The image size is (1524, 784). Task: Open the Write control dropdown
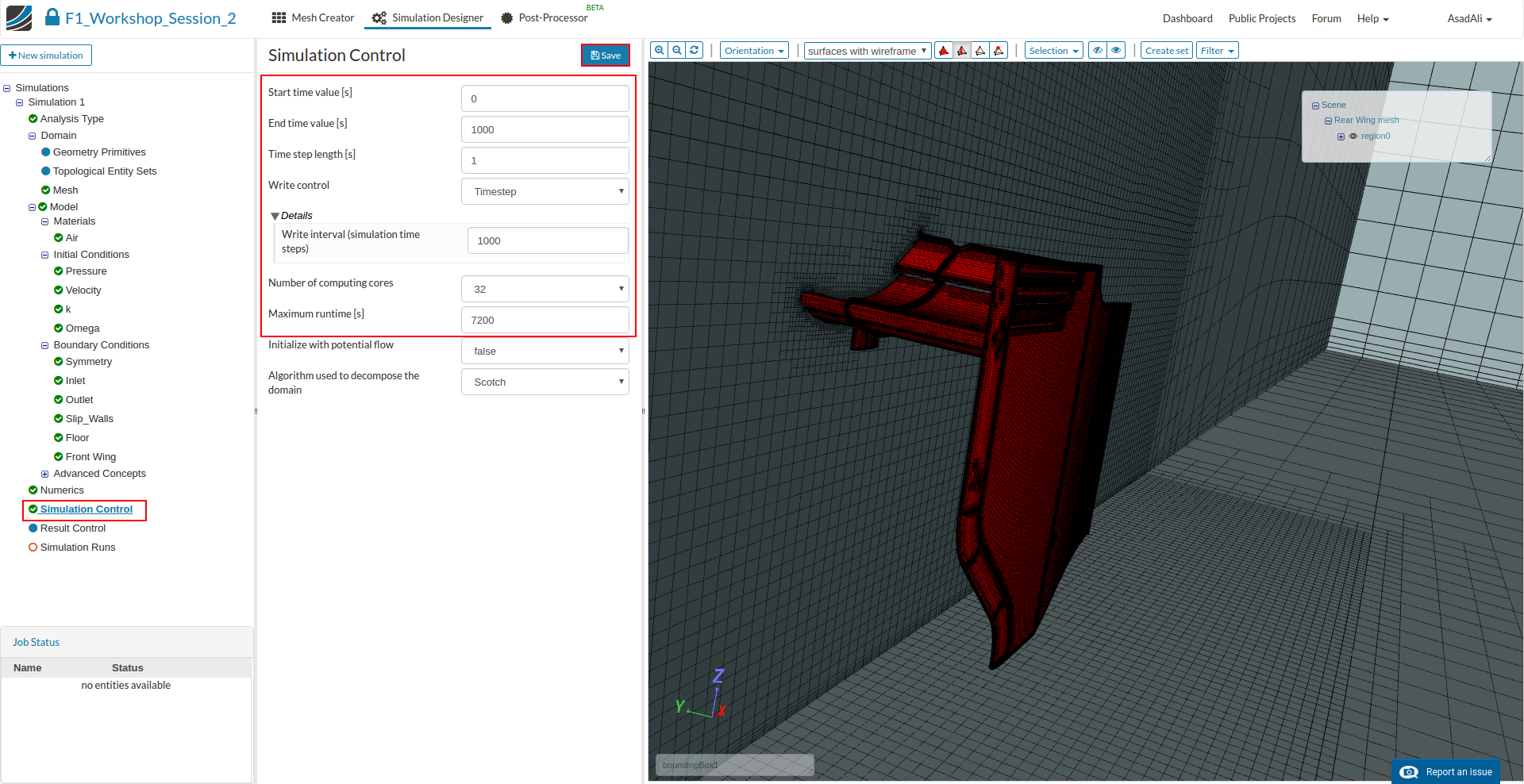[545, 191]
